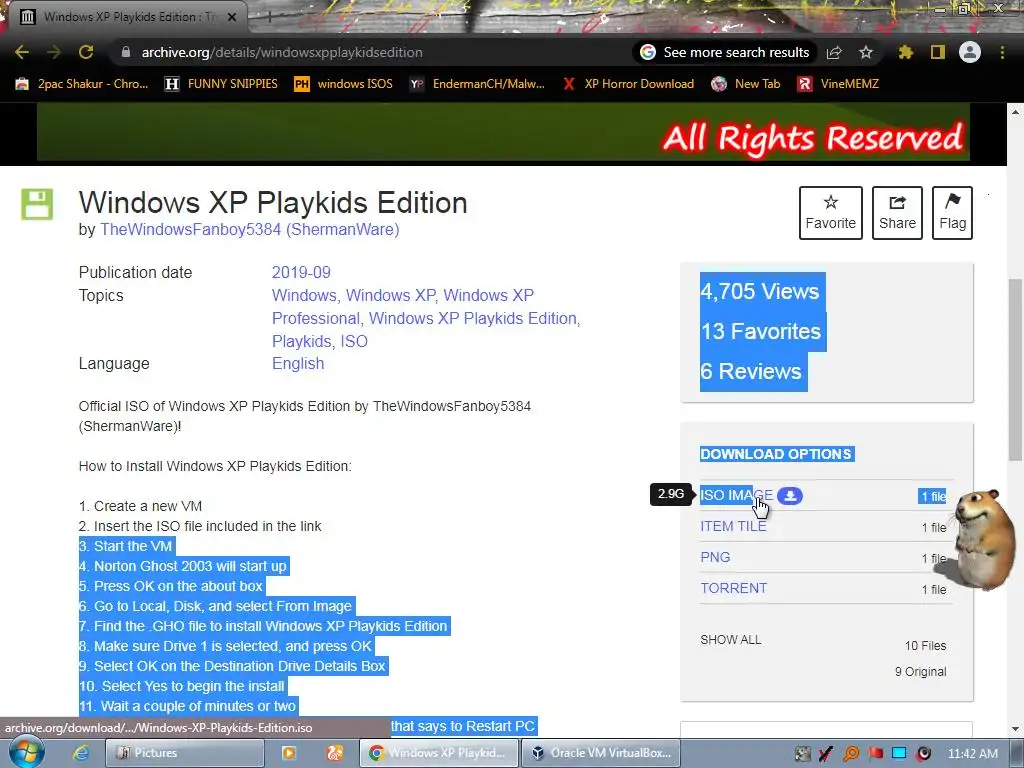Image resolution: width=1024 pixels, height=768 pixels.
Task: Click the 9 Original count
Action: tap(921, 672)
